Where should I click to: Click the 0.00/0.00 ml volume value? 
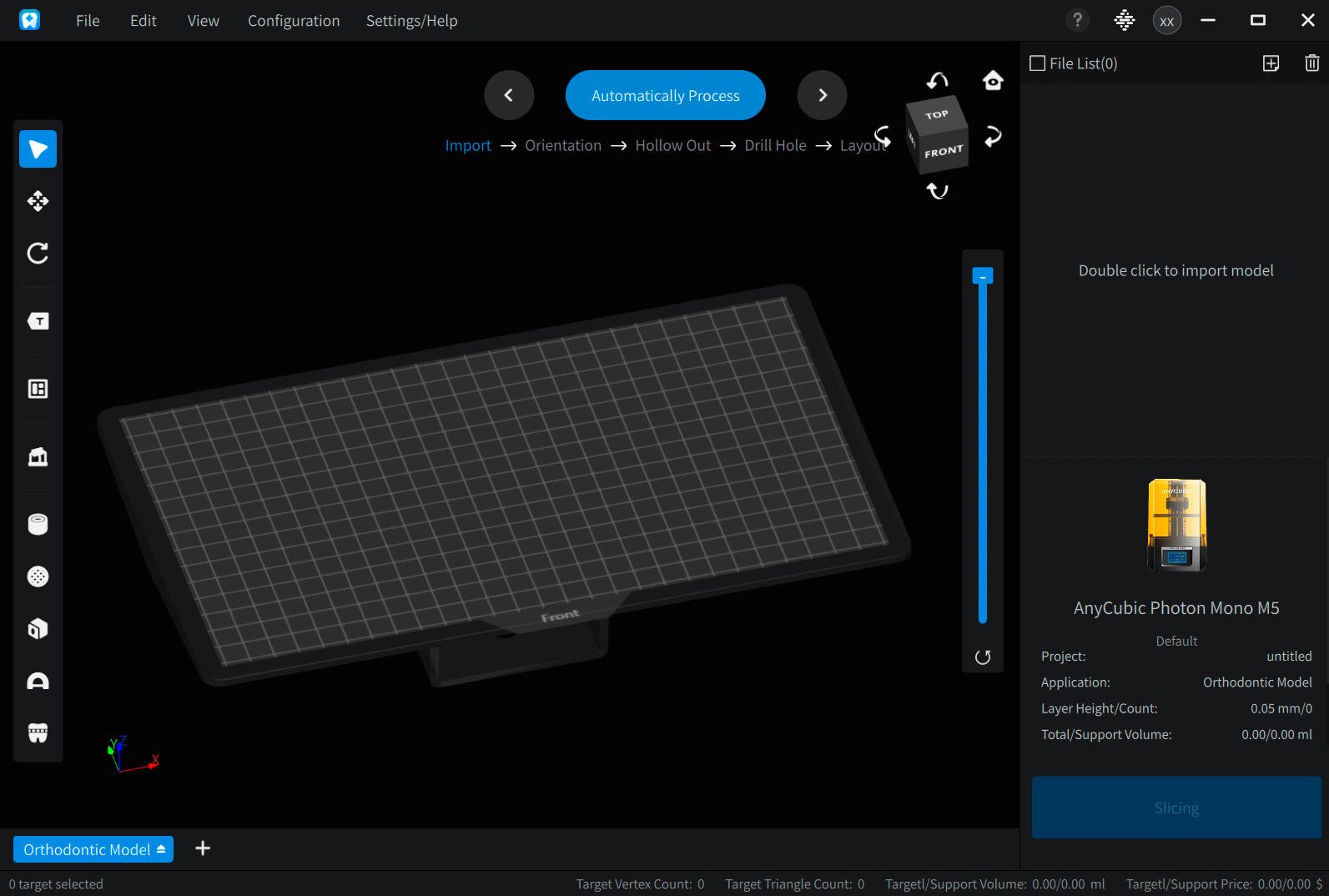click(1276, 734)
